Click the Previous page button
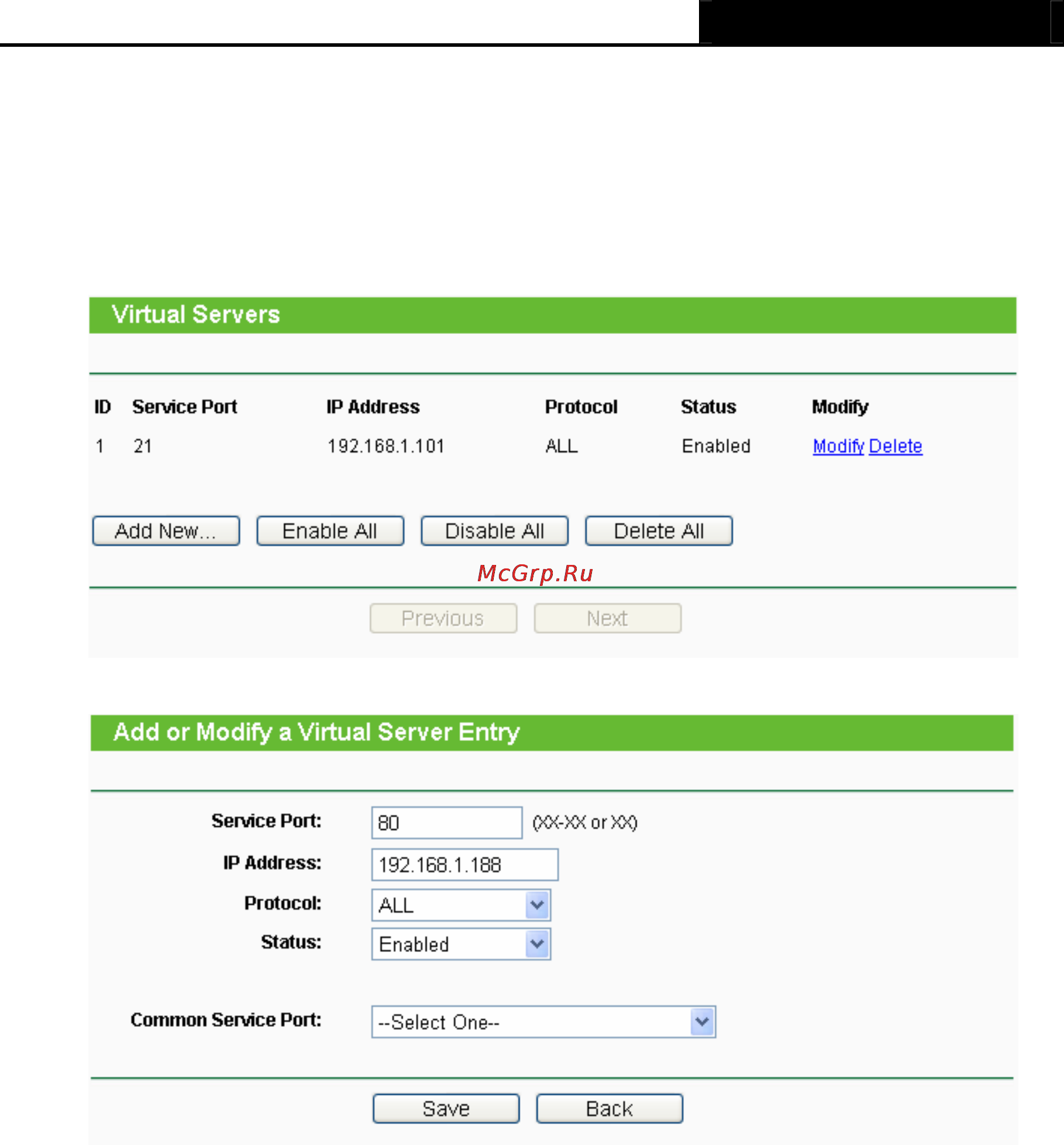Viewport: 1064px width, 1145px height. [x=443, y=618]
